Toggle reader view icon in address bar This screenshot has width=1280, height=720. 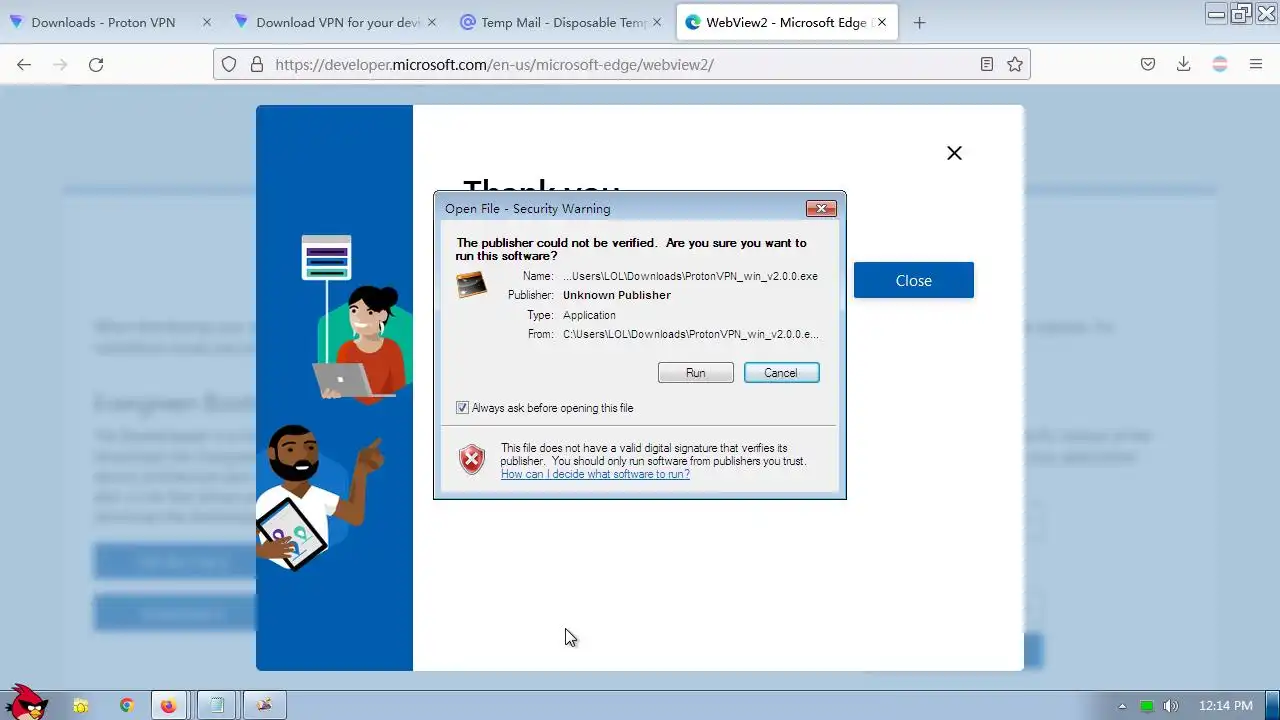[987, 64]
